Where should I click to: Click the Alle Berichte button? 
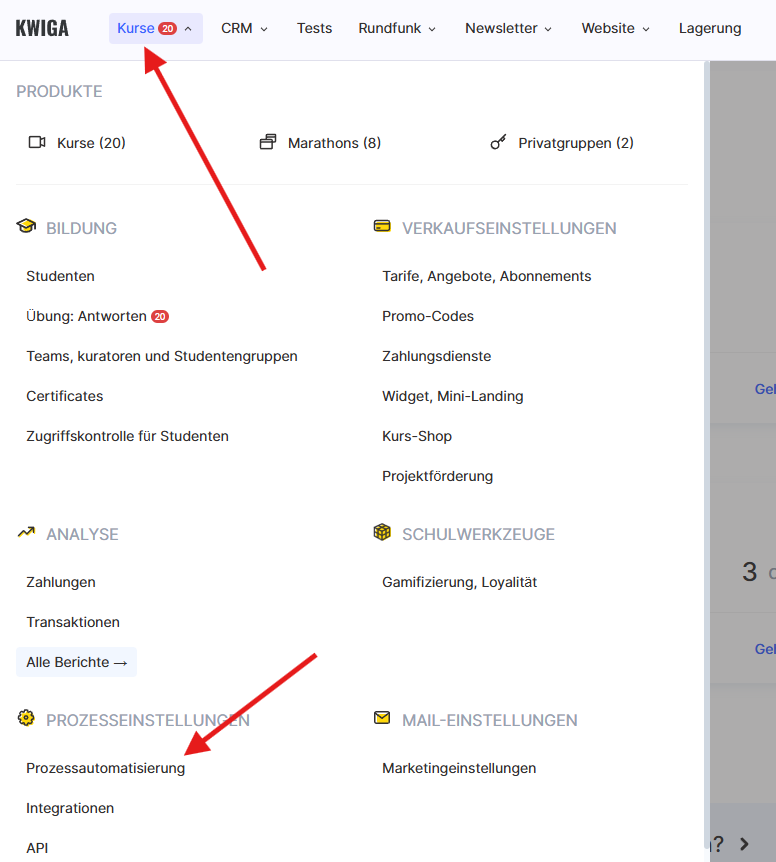coord(77,662)
